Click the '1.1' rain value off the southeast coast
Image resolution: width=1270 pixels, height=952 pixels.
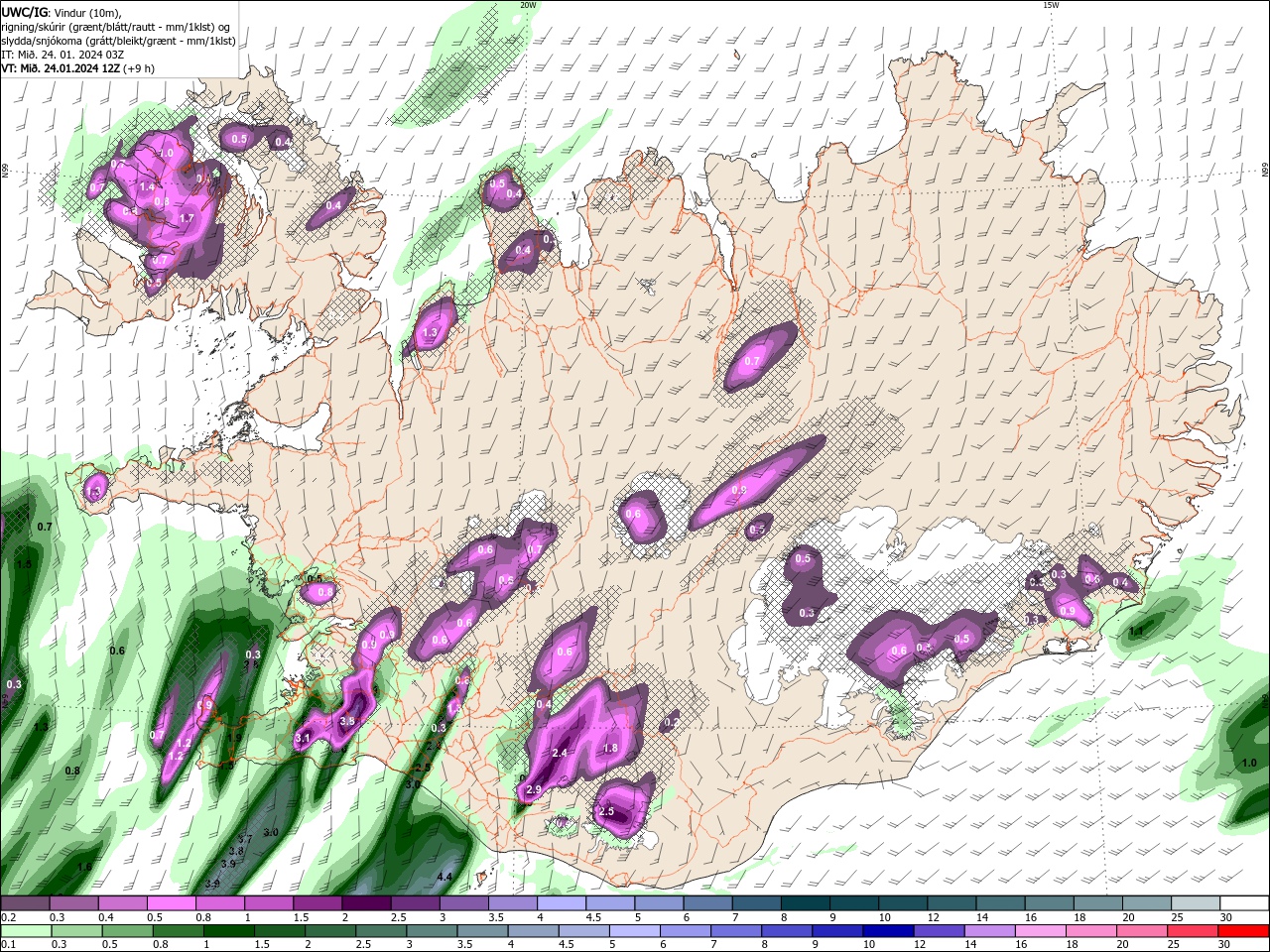[x=1136, y=631]
